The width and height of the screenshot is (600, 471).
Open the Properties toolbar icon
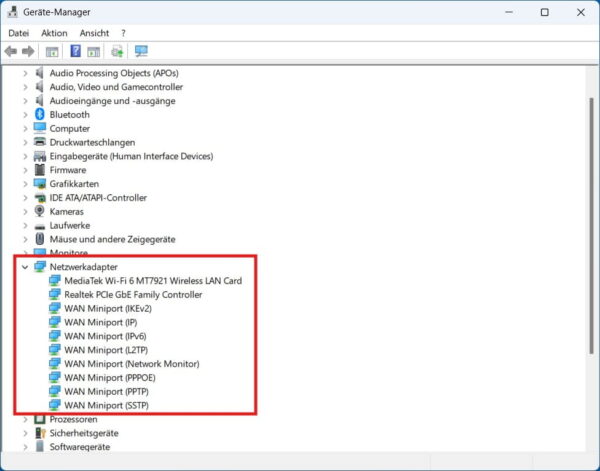(x=52, y=52)
